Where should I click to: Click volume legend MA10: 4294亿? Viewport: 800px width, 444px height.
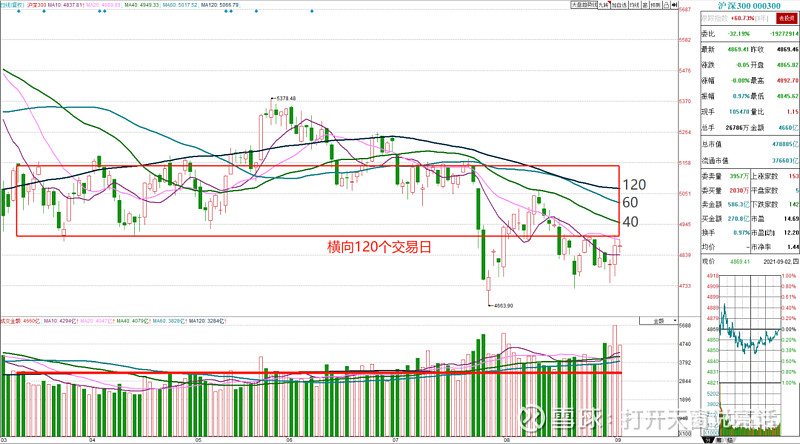pyautogui.click(x=61, y=321)
